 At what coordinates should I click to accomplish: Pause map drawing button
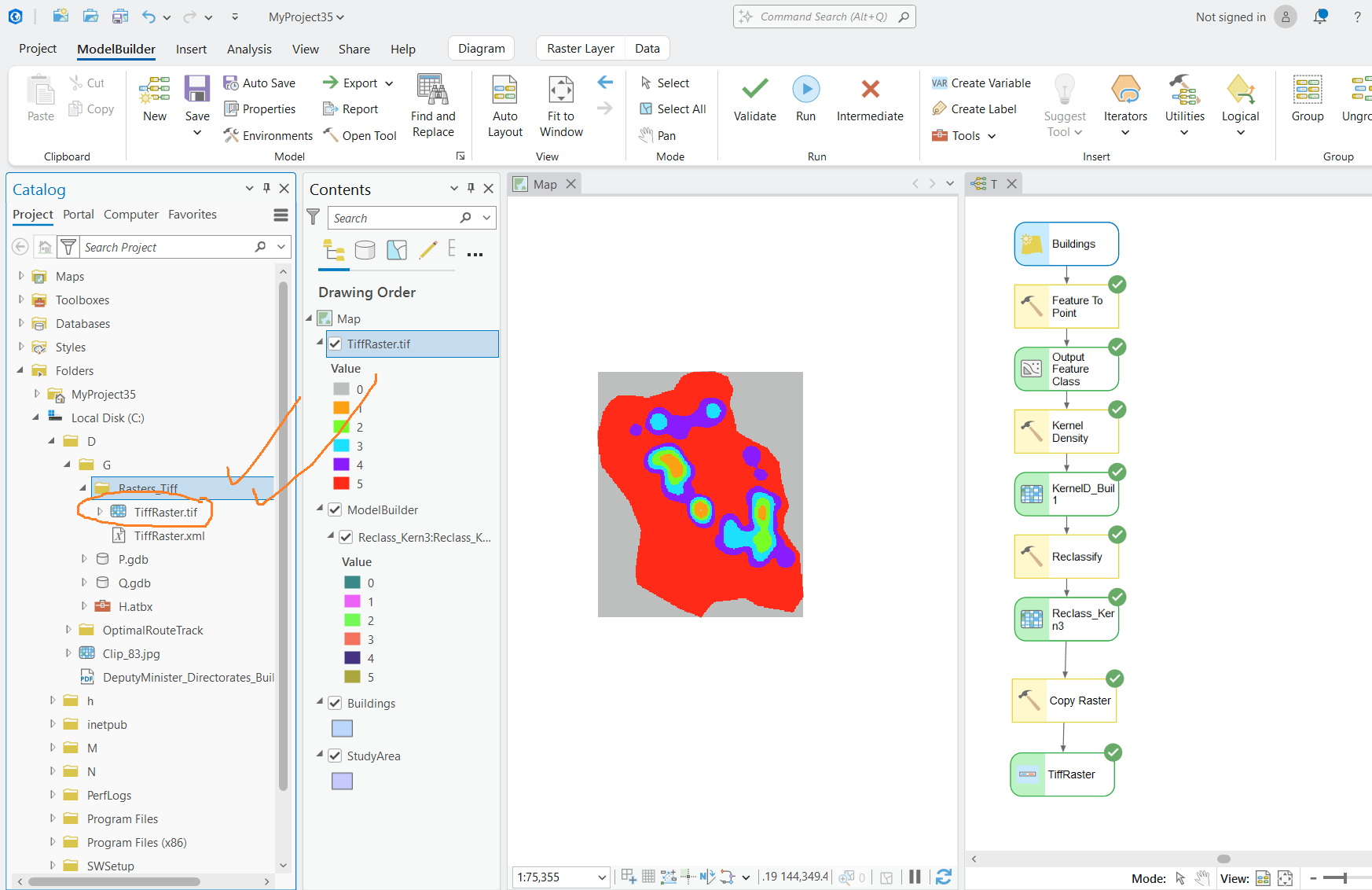click(x=915, y=877)
